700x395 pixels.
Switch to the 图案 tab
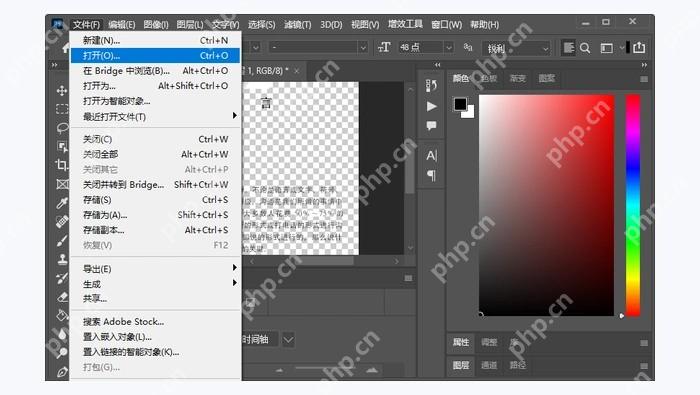point(546,79)
